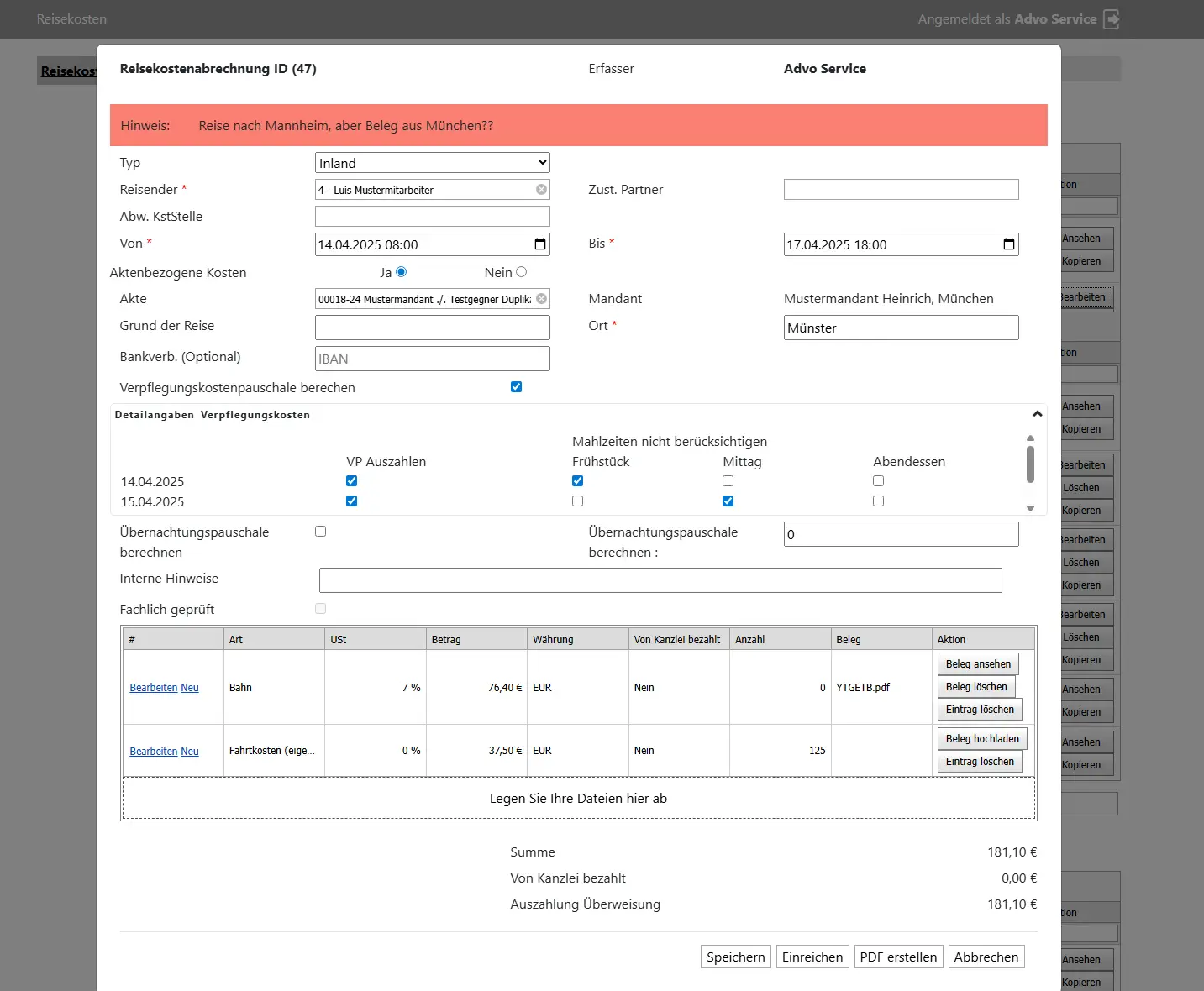The height and width of the screenshot is (991, 1204).
Task: Open the calendar picker for the Bis date
Action: point(1008,244)
